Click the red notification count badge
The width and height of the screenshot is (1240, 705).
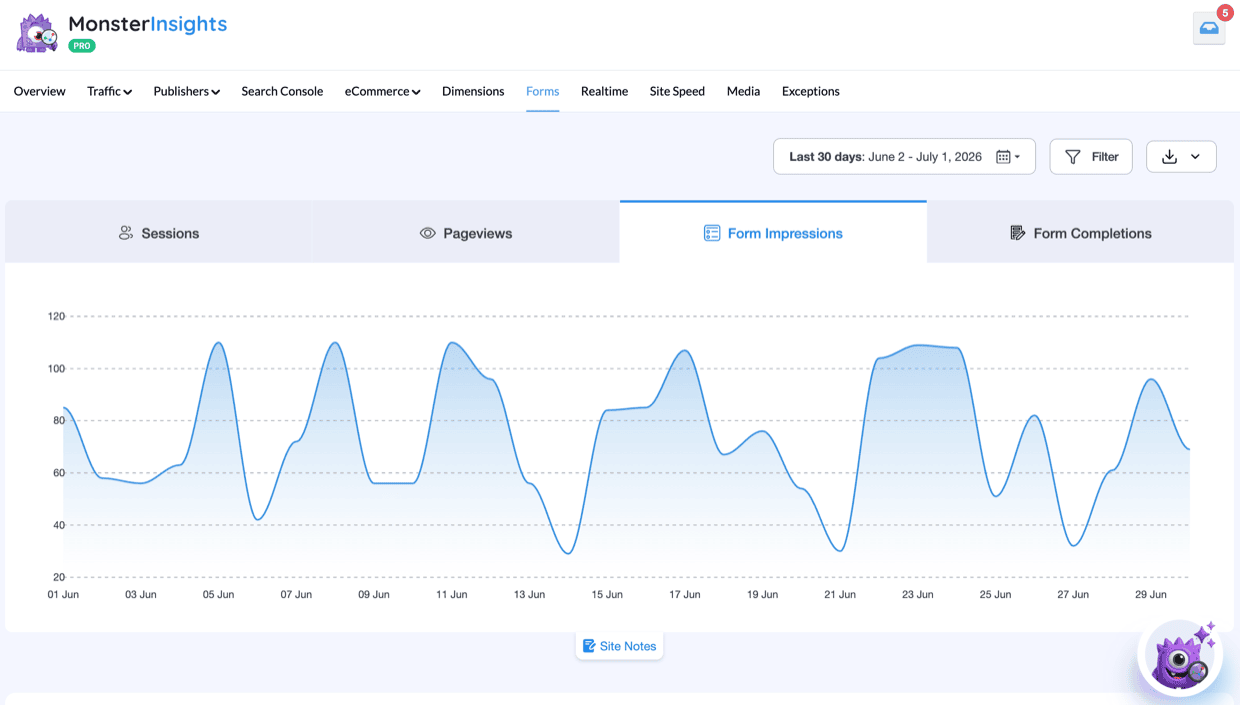click(1225, 13)
